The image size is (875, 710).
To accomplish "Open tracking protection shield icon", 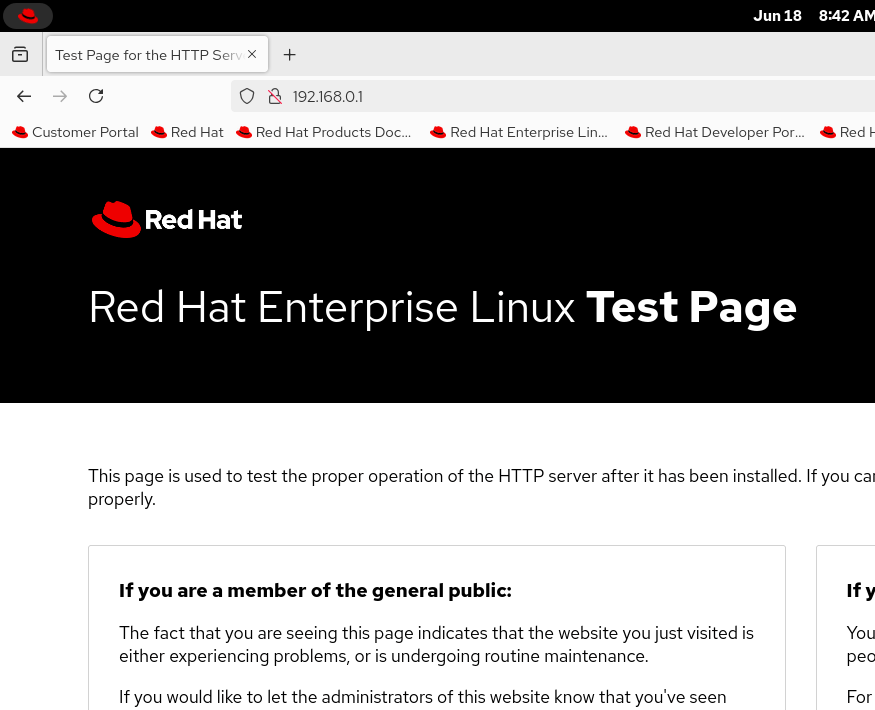I will [x=247, y=97].
